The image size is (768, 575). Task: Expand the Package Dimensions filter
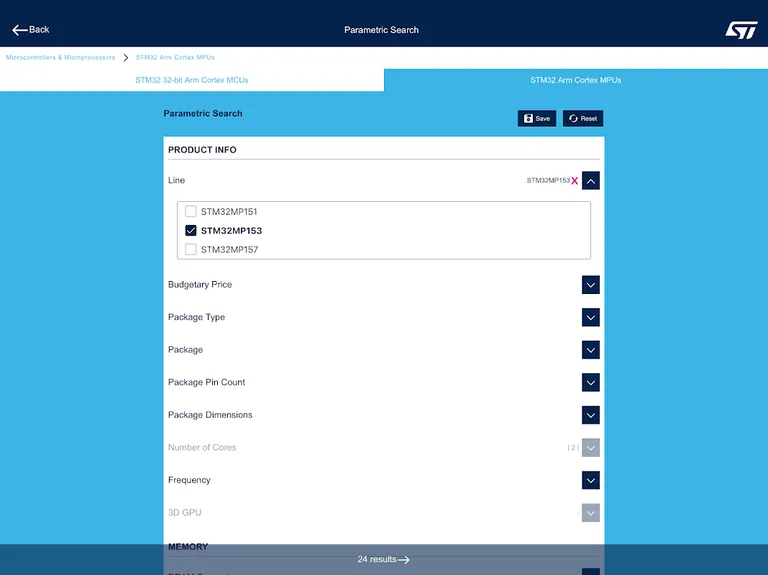(x=591, y=415)
